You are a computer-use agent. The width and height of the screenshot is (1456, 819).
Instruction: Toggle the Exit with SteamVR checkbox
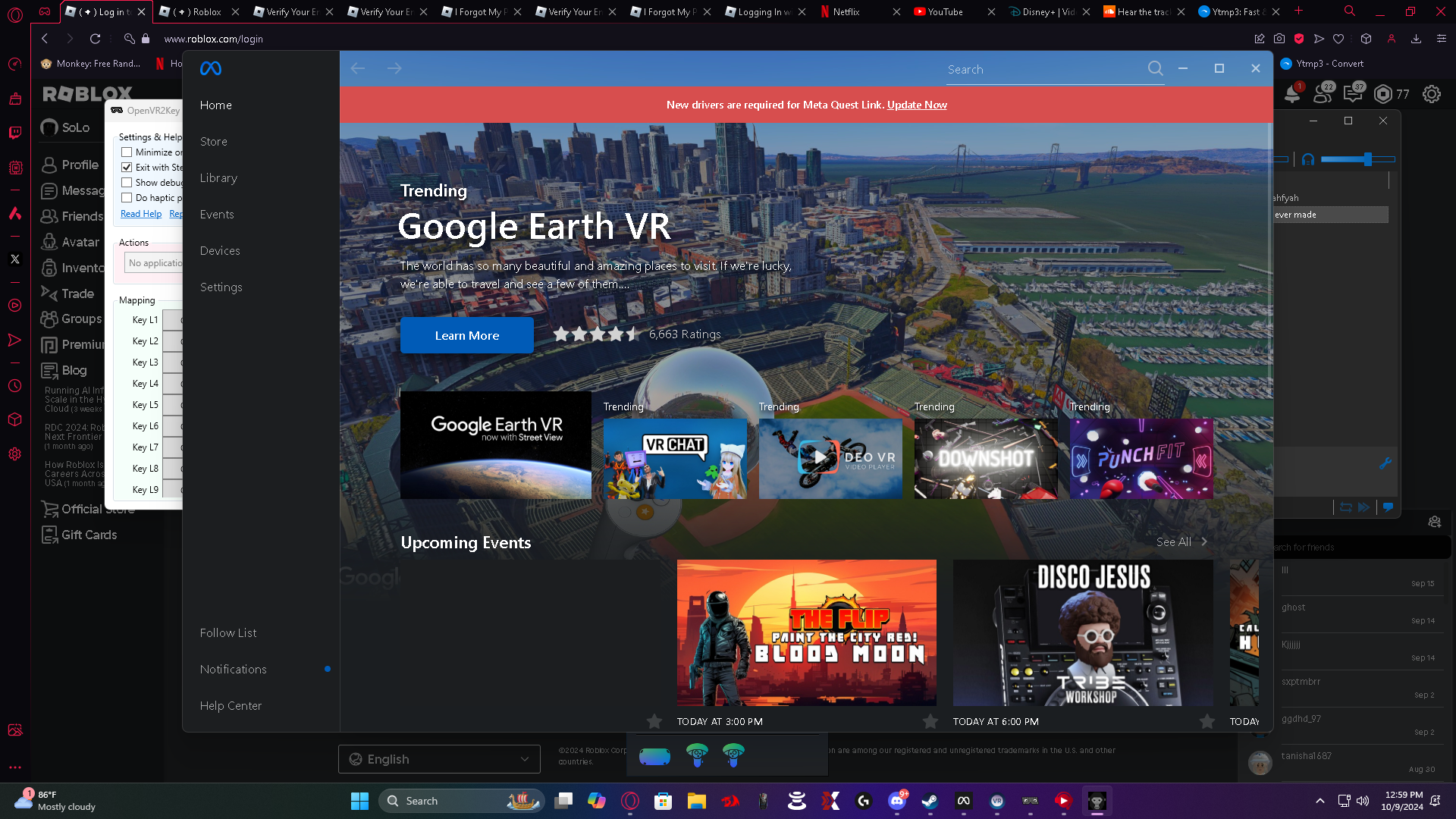pyautogui.click(x=127, y=168)
